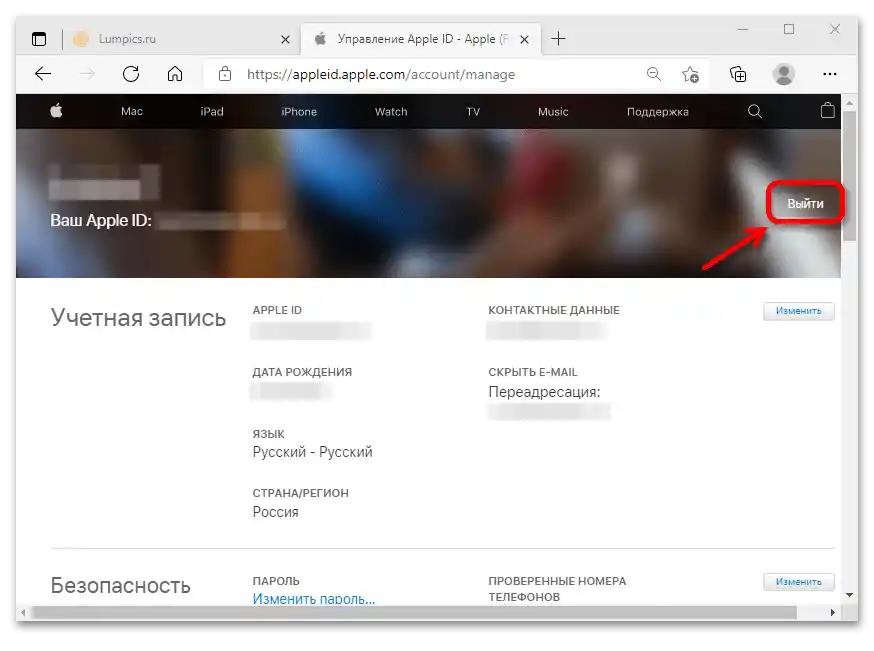
Task: Click the Apple logo in navigation
Action: 56,111
